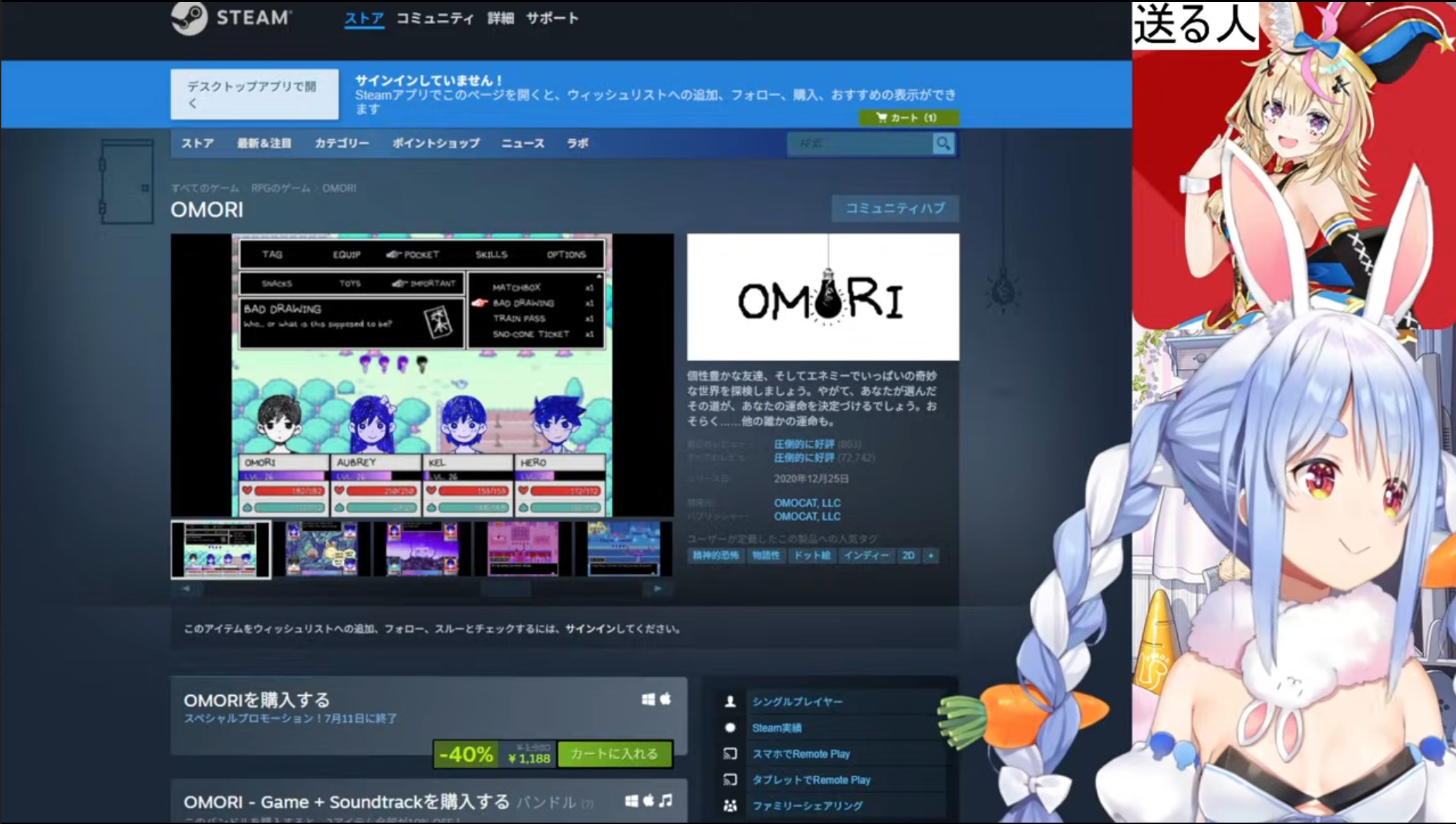
Task: Click the search magnifier icon
Action: [943, 143]
